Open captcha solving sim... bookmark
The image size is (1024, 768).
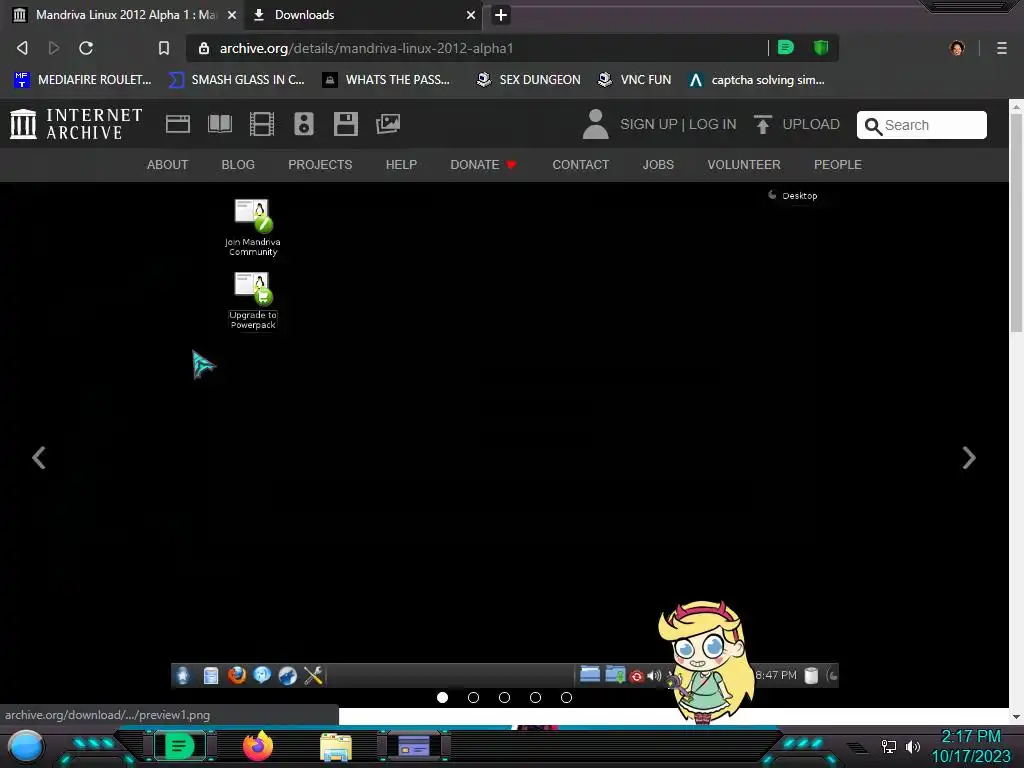pyautogui.click(x=757, y=80)
